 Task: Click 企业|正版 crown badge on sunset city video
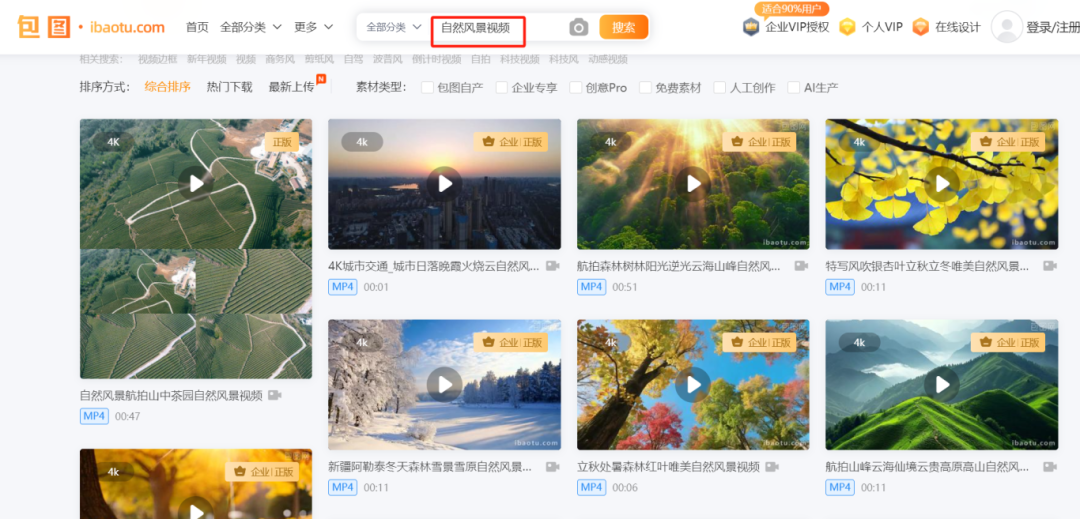coord(511,142)
